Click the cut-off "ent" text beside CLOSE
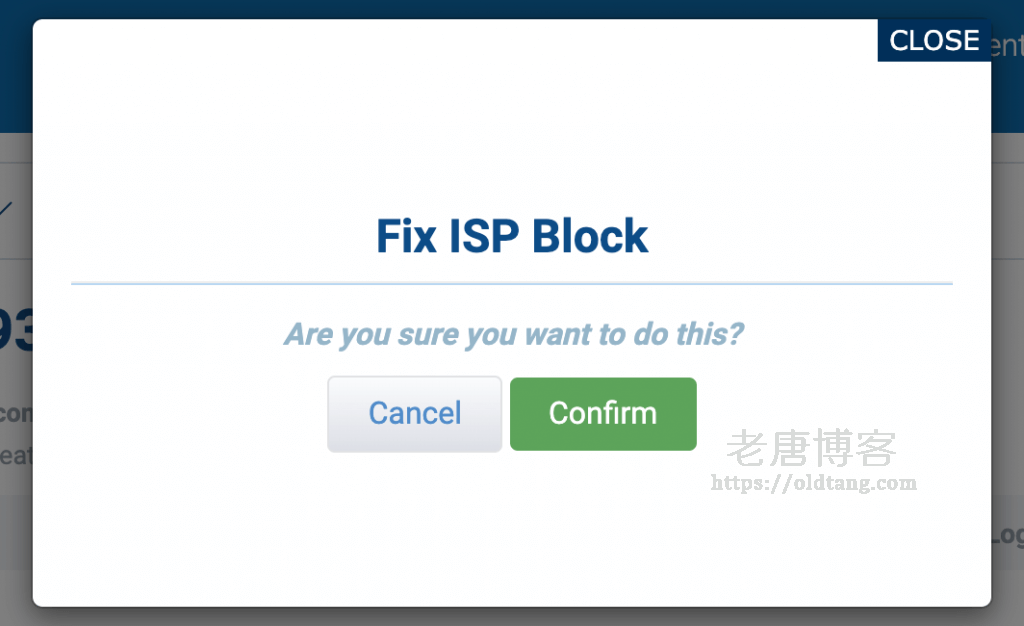This screenshot has height=626, width=1024. [x=1007, y=46]
